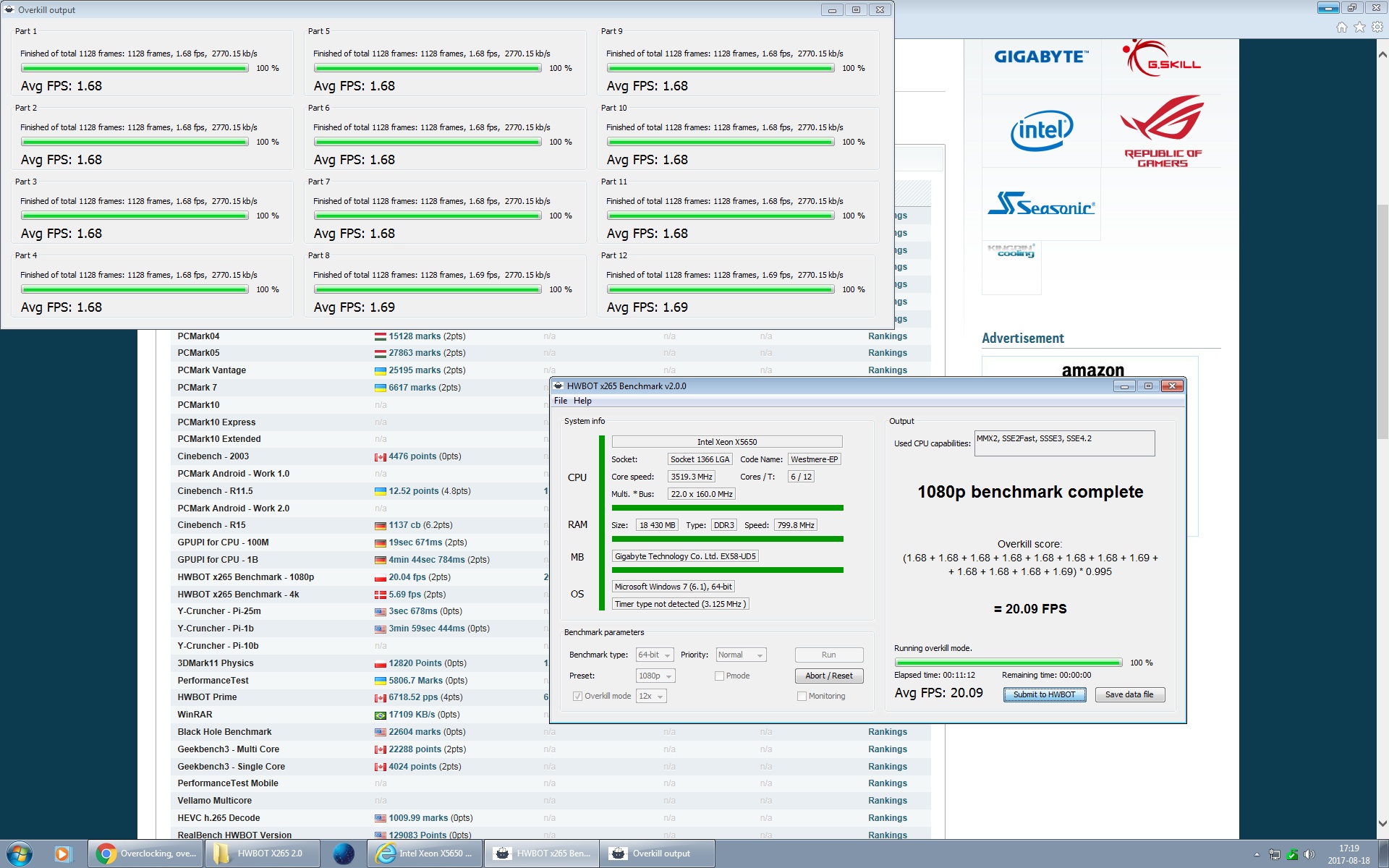Open Rankings link for PCMark04
This screenshot has height=868, width=1389.
click(x=888, y=336)
